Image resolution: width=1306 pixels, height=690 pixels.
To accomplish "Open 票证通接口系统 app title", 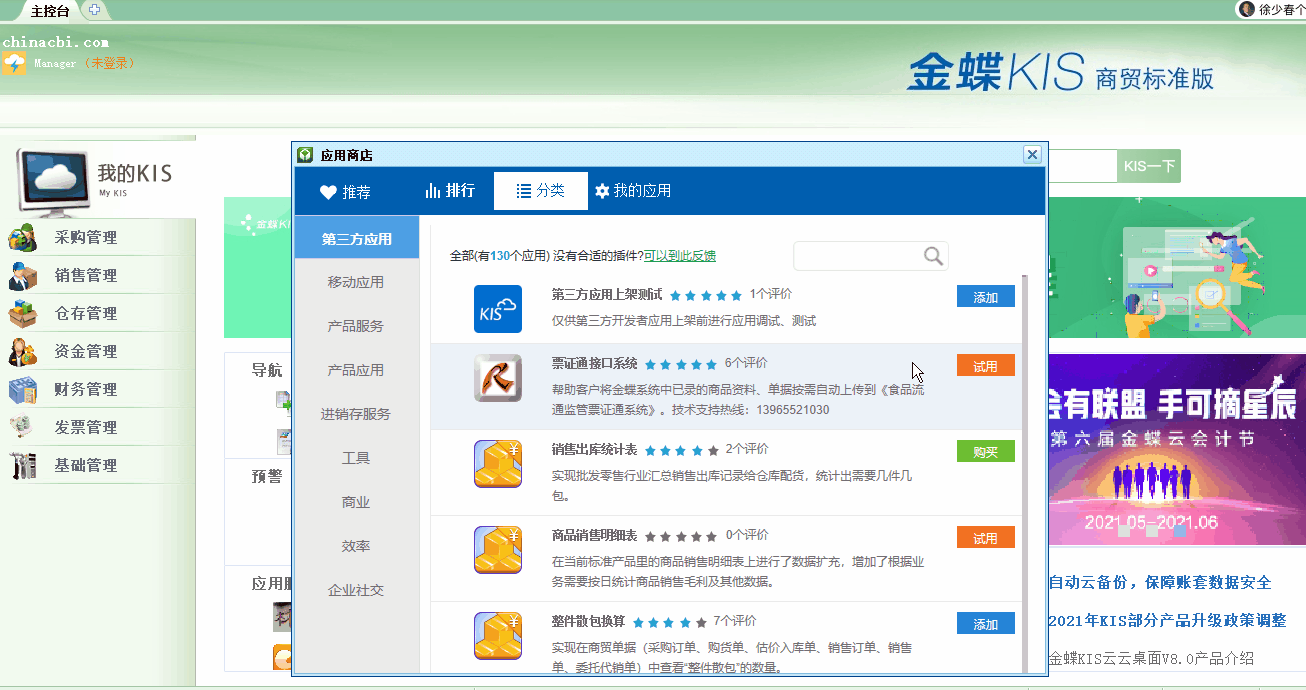I will pyautogui.click(x=594, y=363).
